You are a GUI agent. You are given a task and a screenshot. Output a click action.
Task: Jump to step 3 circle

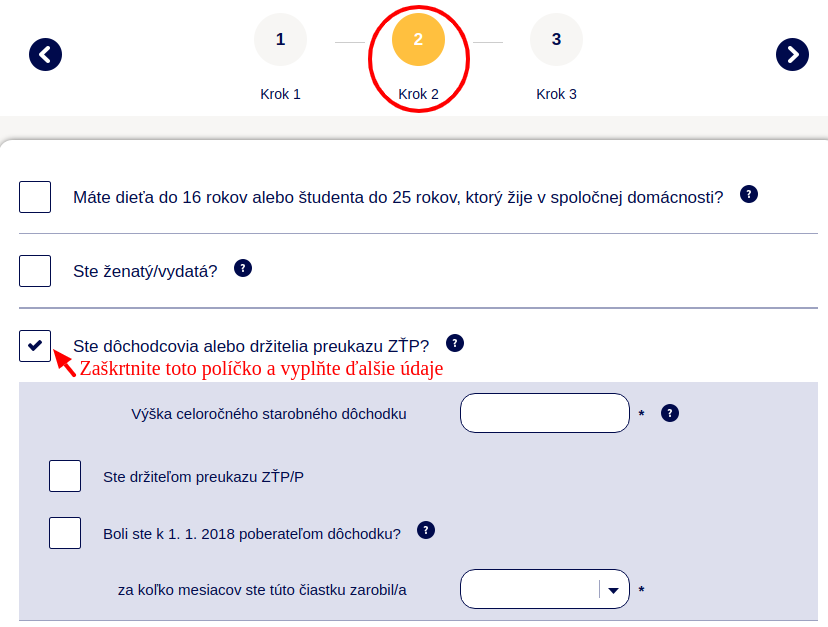click(x=556, y=40)
